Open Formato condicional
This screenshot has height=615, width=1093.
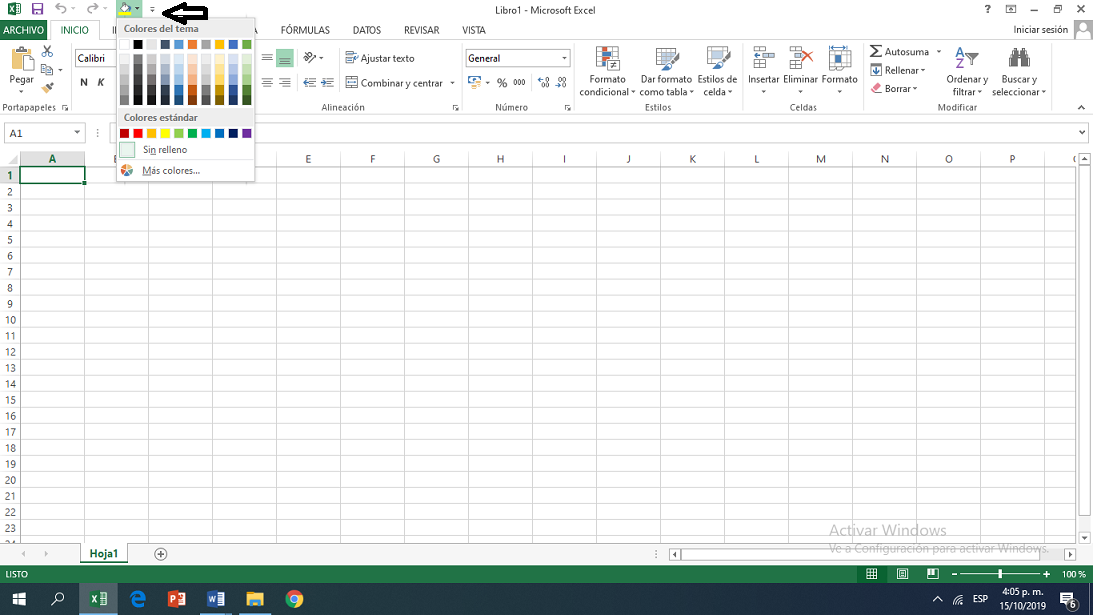607,71
